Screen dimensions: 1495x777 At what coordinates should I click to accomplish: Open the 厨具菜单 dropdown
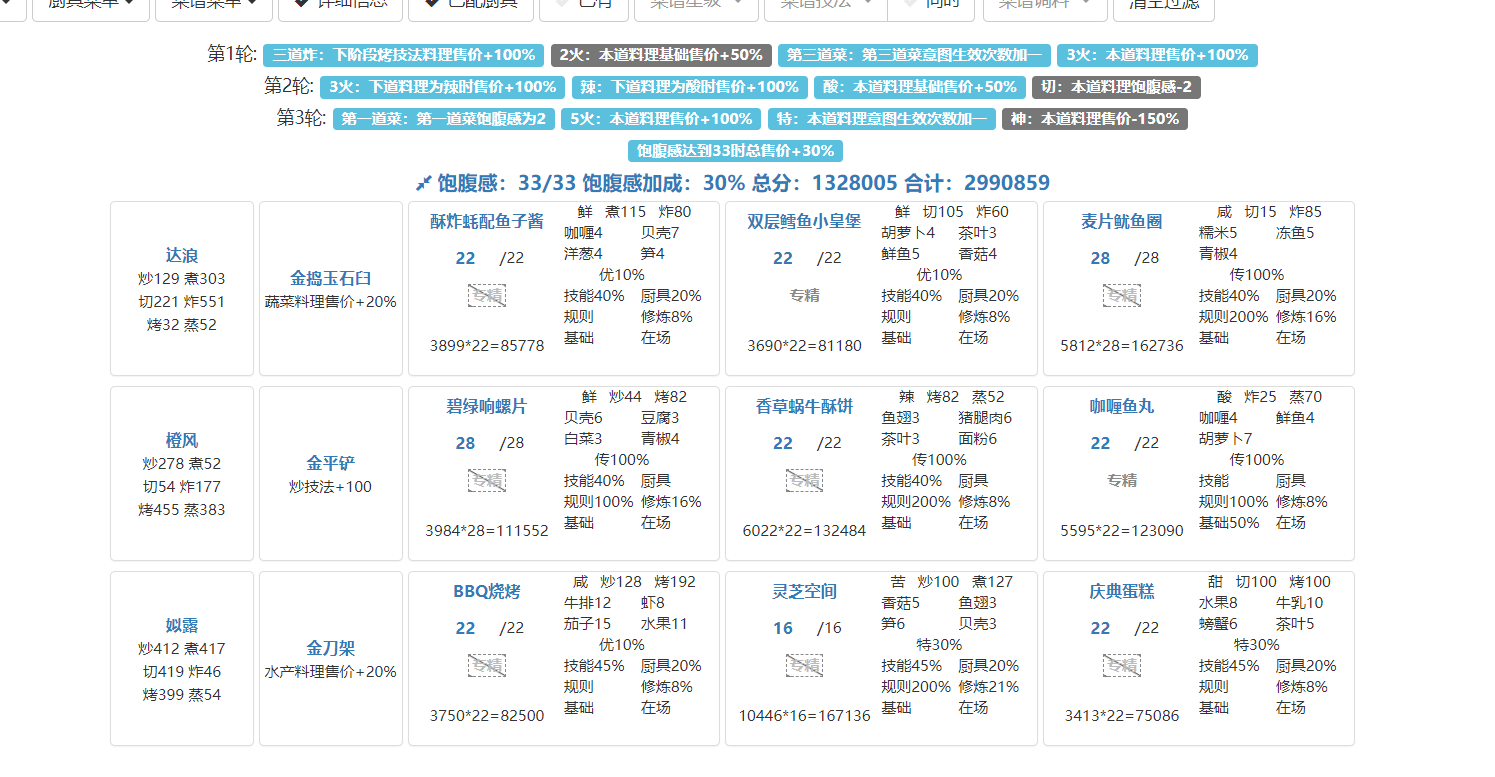[90, 4]
